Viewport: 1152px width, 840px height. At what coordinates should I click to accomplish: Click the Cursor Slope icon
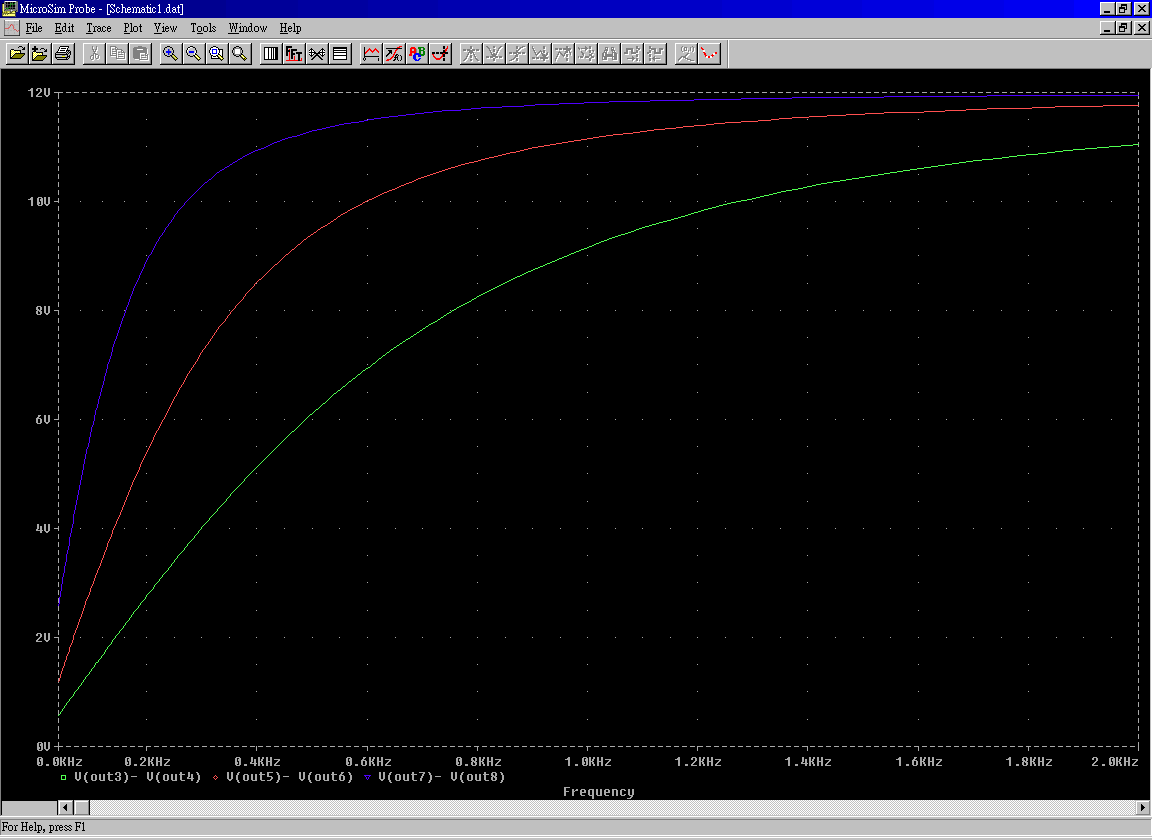pyautogui.click(x=517, y=54)
